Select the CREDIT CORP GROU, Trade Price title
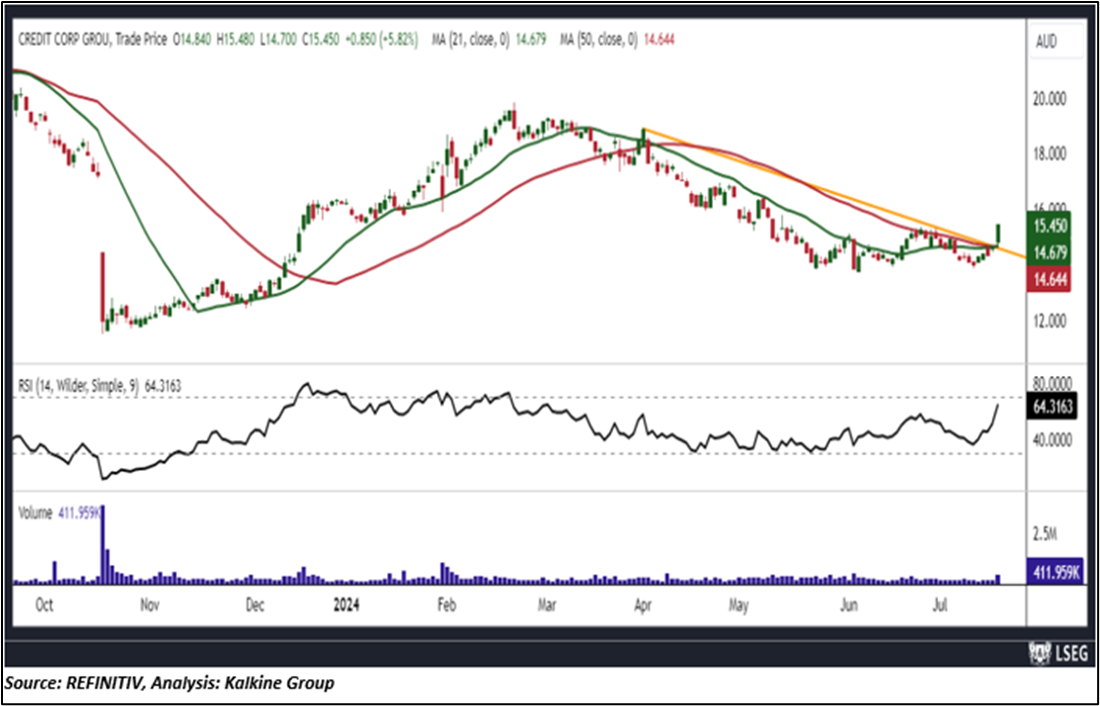Image resolution: width=1100 pixels, height=706 pixels. 91,40
